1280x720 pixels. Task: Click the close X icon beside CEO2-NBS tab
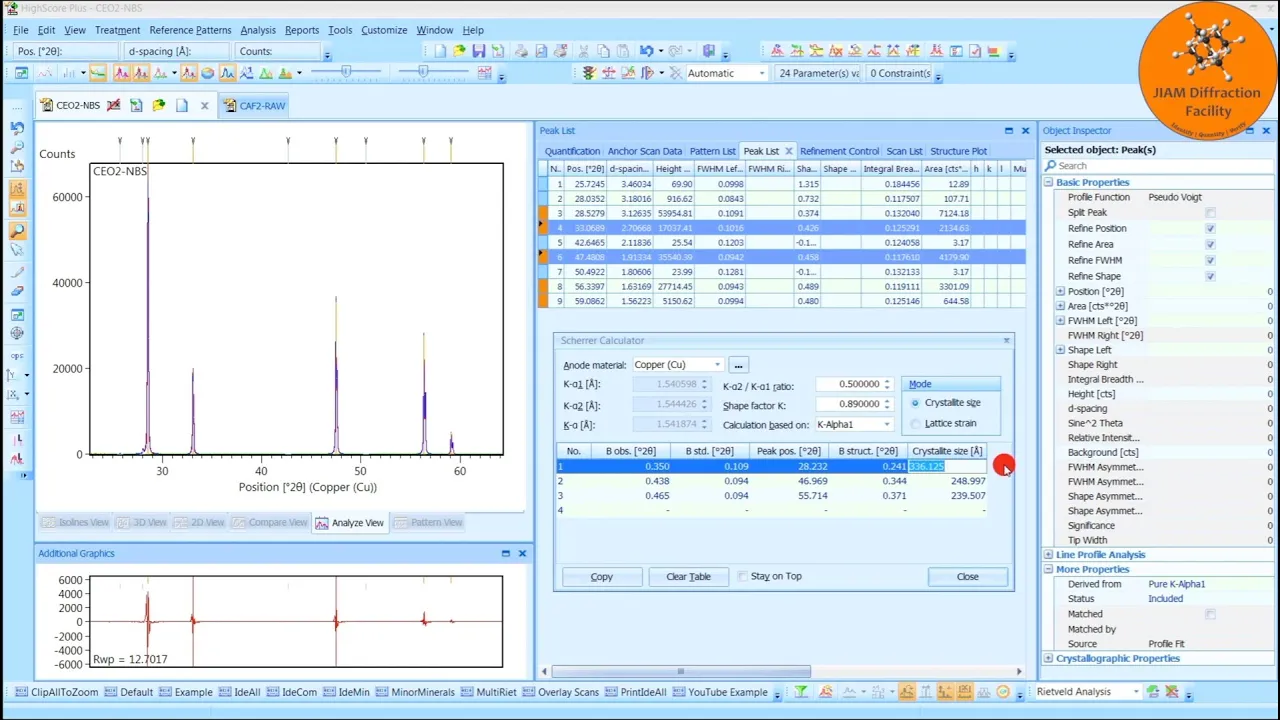click(204, 105)
